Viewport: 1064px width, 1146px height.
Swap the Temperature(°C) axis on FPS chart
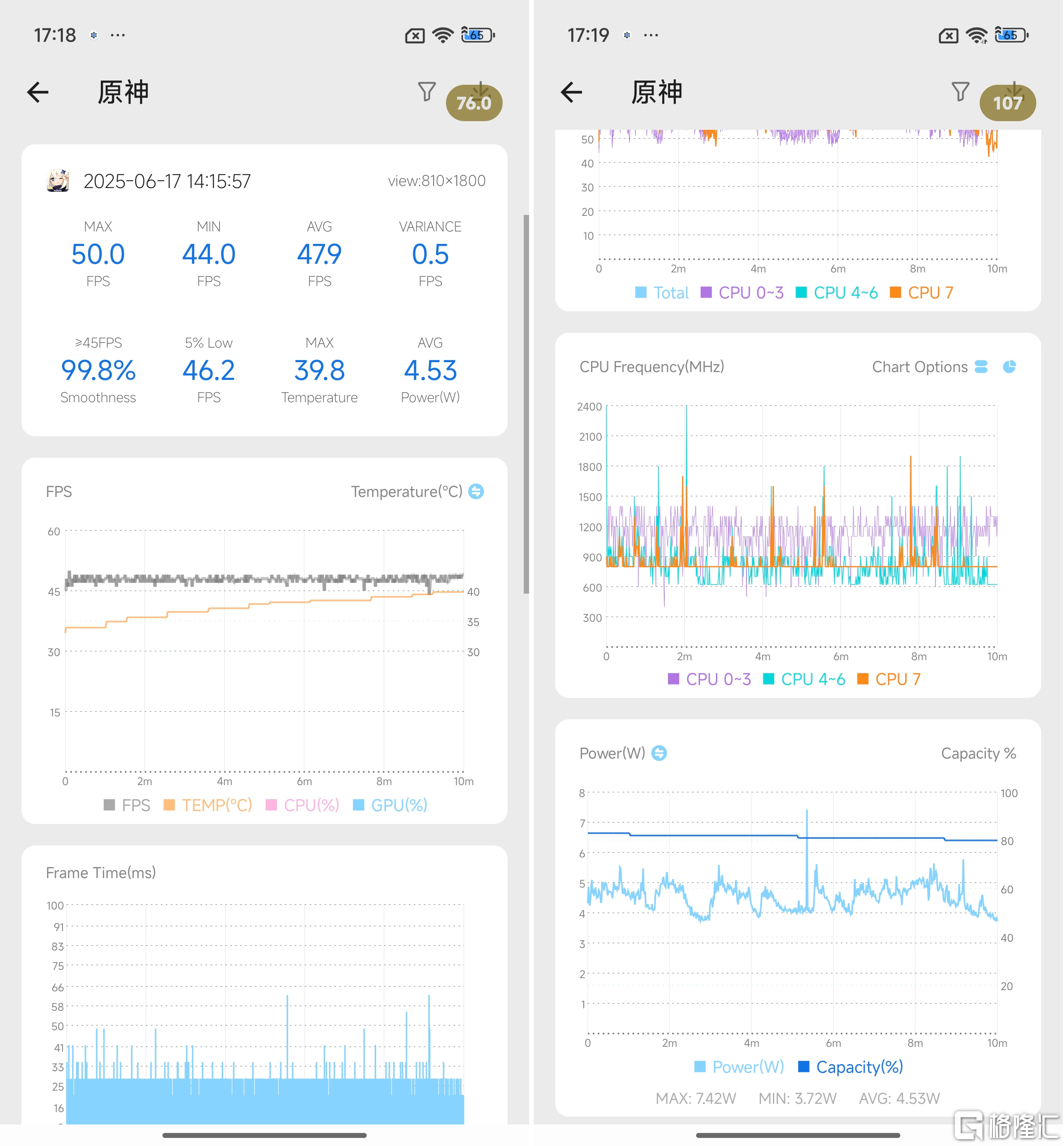coord(476,491)
